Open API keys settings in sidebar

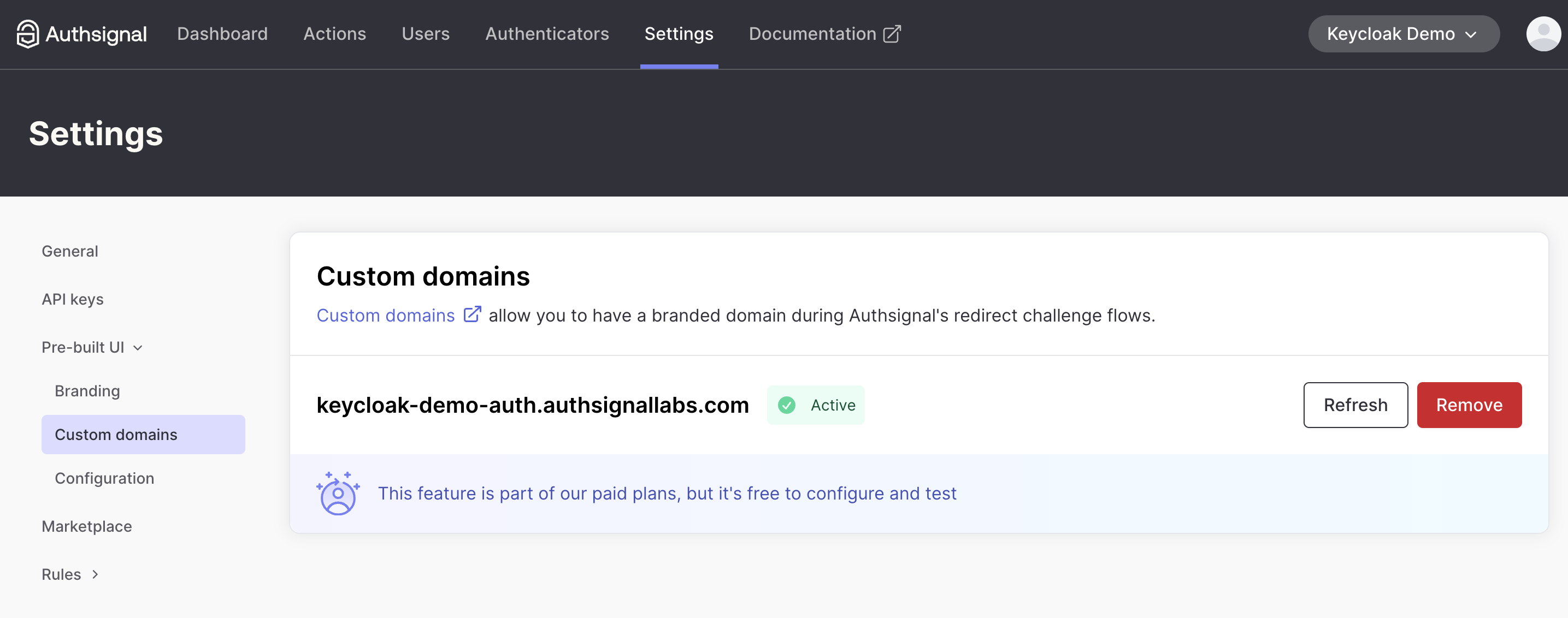pyautogui.click(x=73, y=299)
